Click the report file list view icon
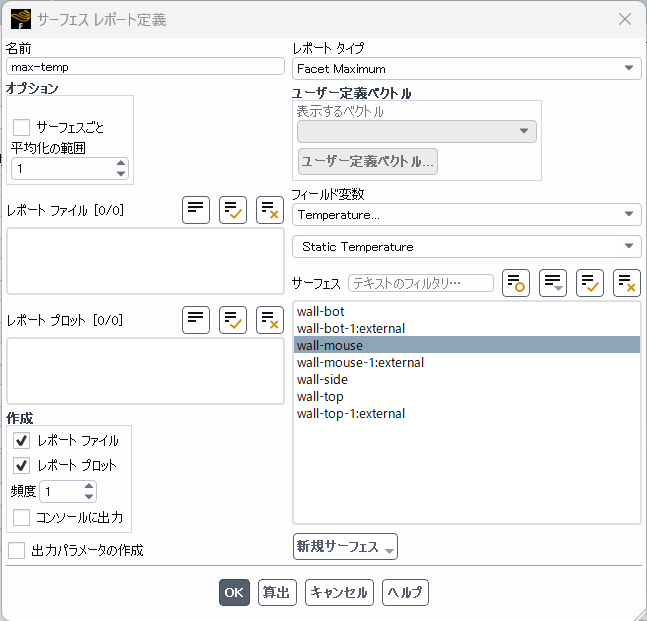The image size is (647, 621). click(196, 209)
